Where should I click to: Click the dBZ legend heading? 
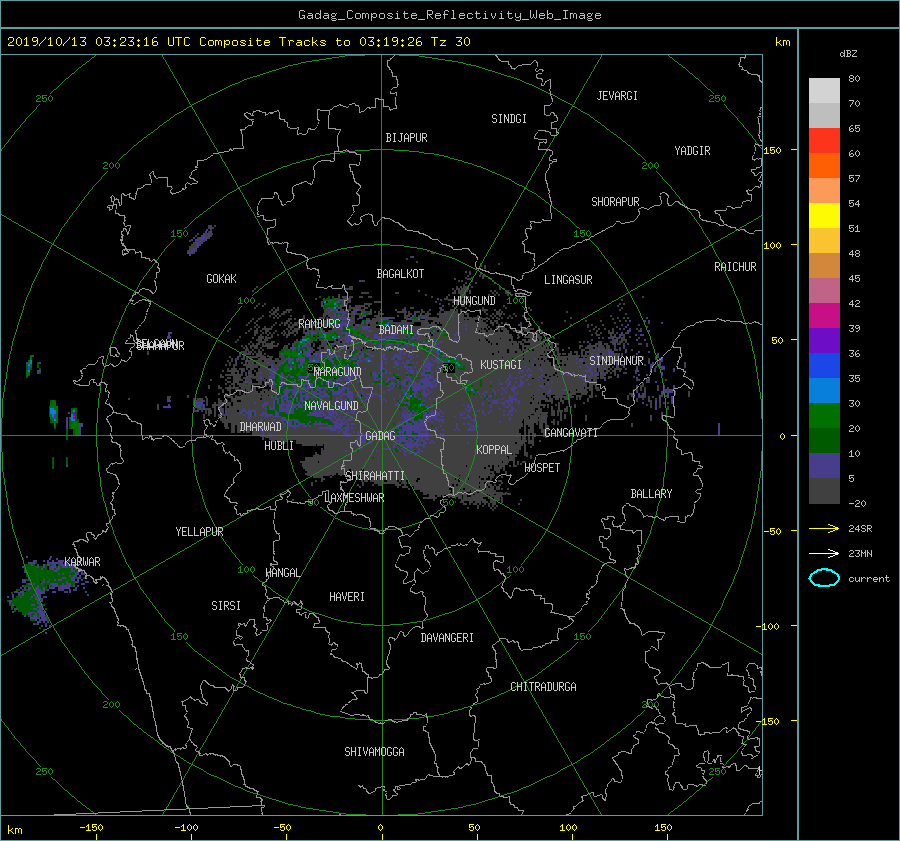pos(848,54)
